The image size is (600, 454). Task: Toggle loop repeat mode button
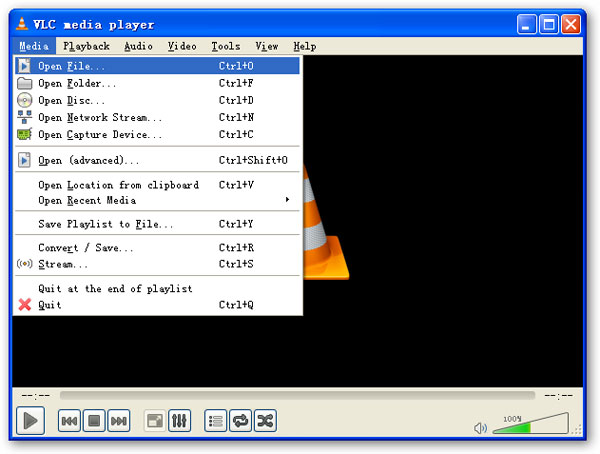click(x=240, y=421)
